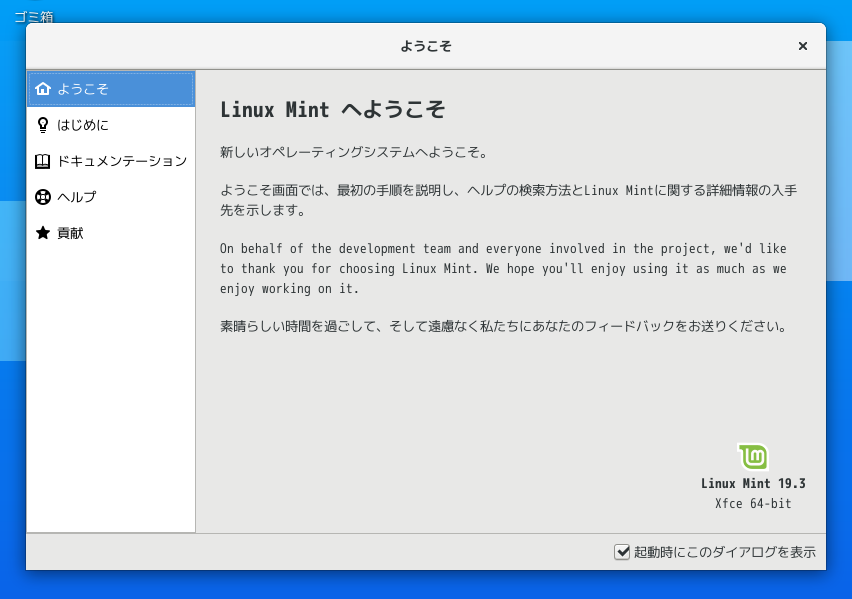
Task: Click the paragraph starting 素晴らしい時間を過ごして
Action: pos(504,326)
